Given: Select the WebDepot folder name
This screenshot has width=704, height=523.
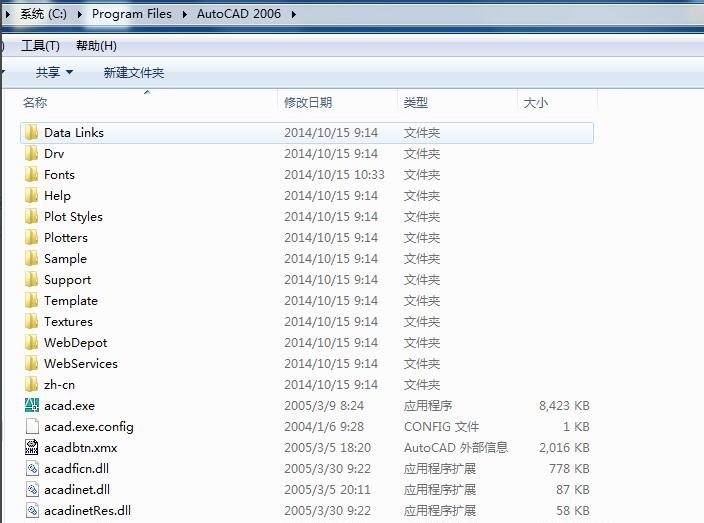Looking at the screenshot, I should coord(76,343).
